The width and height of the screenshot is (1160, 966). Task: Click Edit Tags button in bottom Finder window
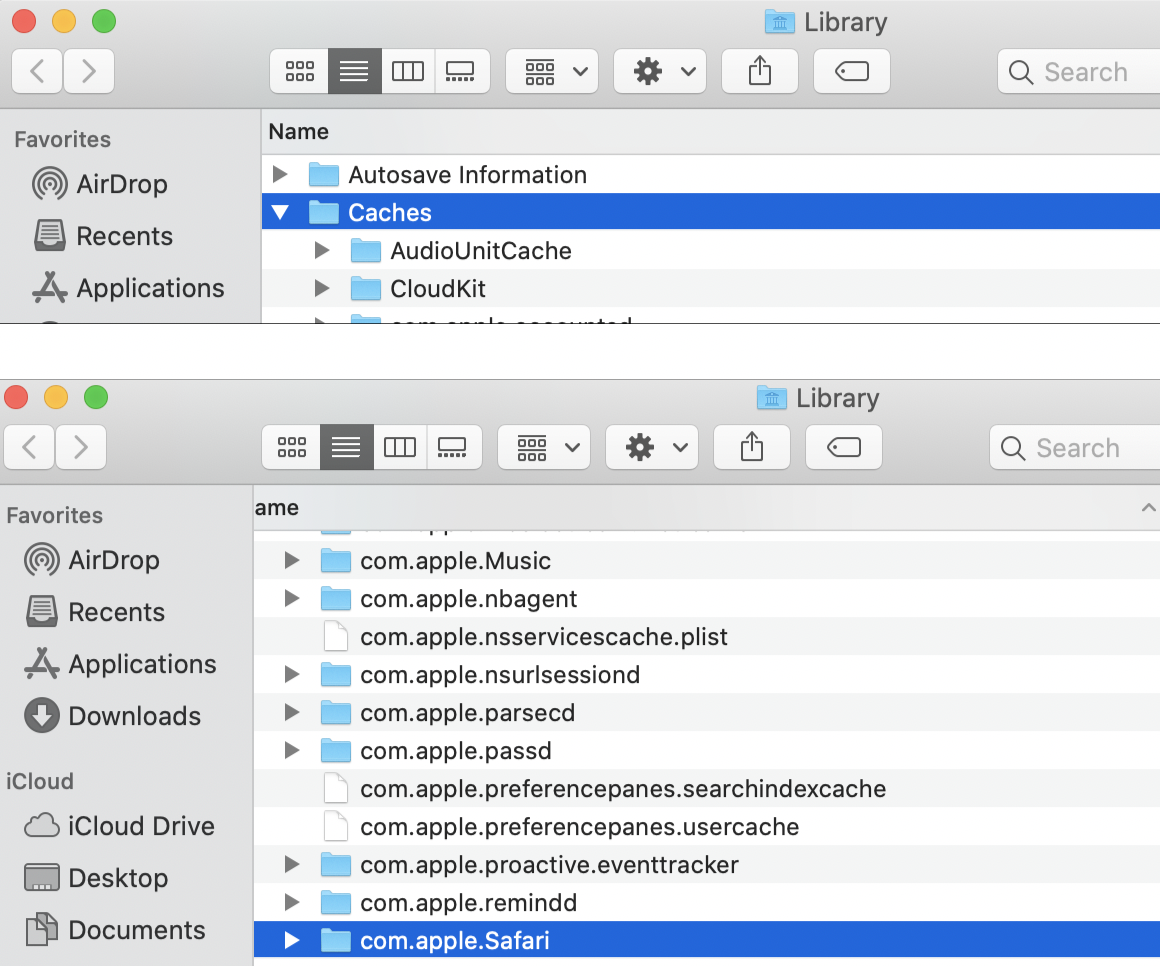[x=843, y=447]
